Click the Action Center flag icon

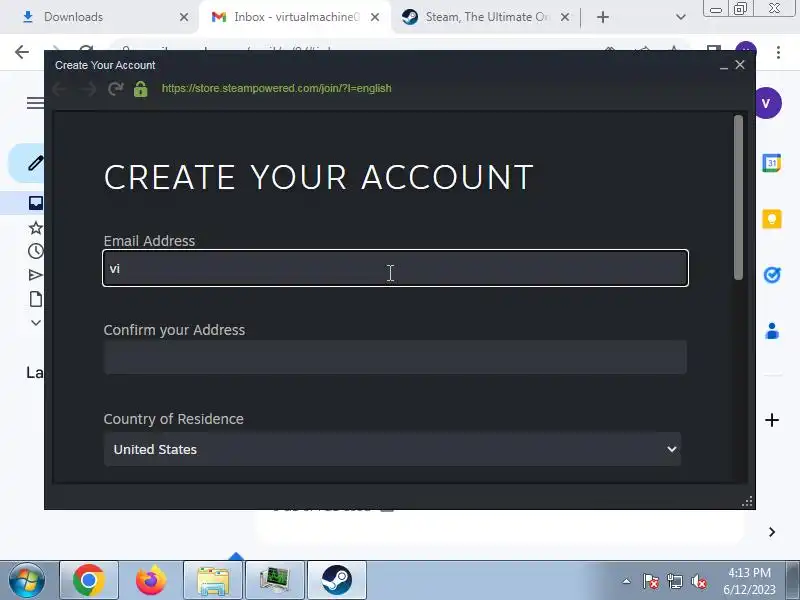651,581
